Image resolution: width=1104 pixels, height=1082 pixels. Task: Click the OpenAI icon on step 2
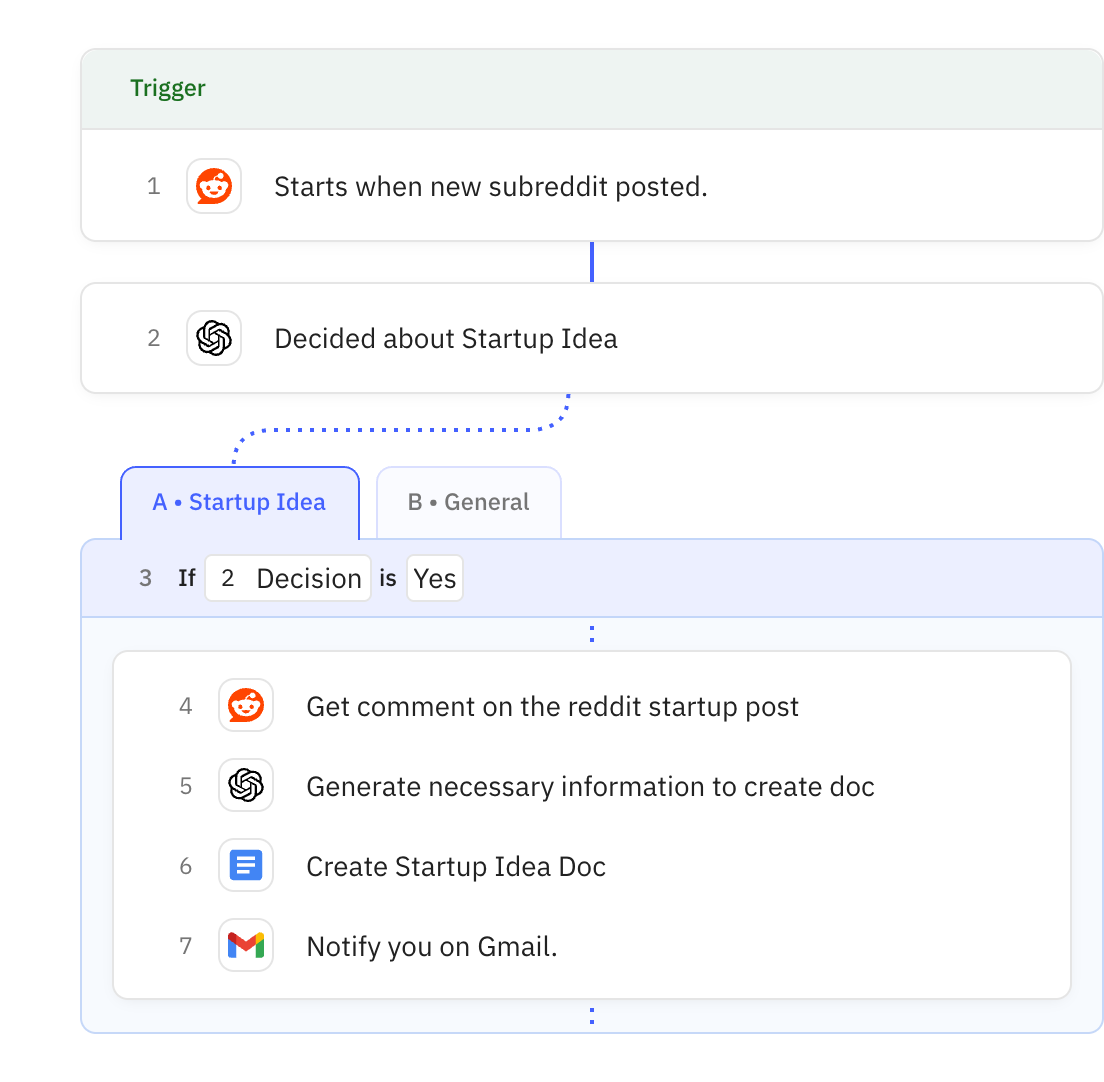(213, 338)
